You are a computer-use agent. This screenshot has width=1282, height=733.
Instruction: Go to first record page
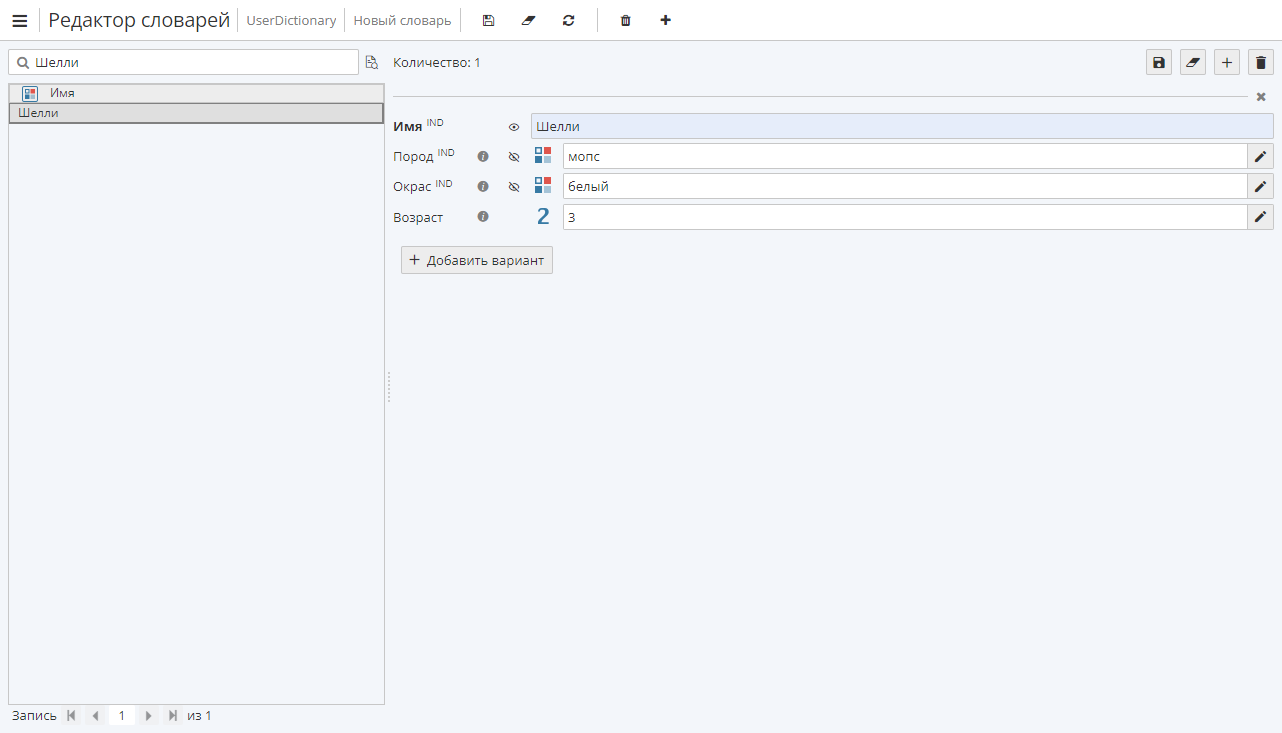pyautogui.click(x=71, y=716)
